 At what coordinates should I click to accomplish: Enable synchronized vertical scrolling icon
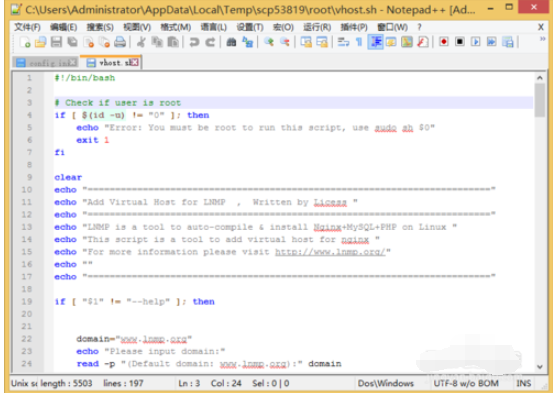click(306, 42)
